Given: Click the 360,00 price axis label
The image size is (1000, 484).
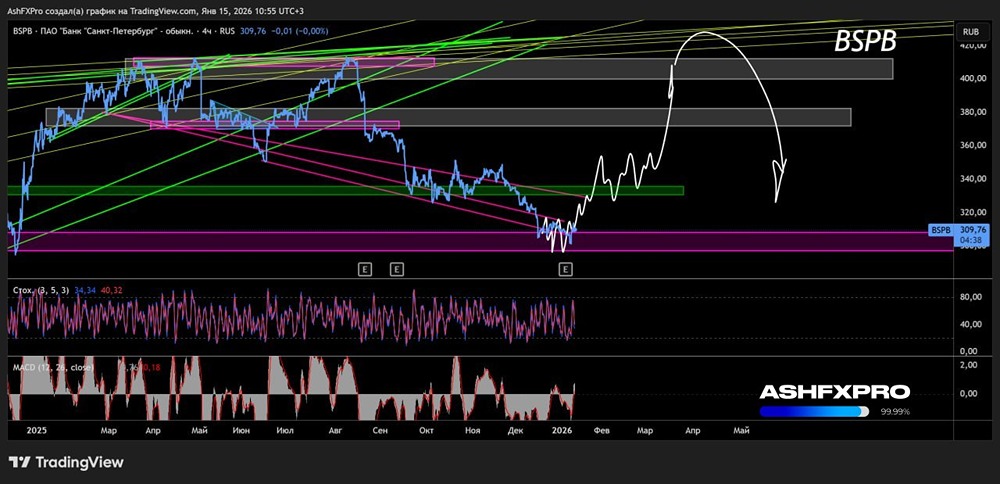Looking at the screenshot, I should (974, 145).
